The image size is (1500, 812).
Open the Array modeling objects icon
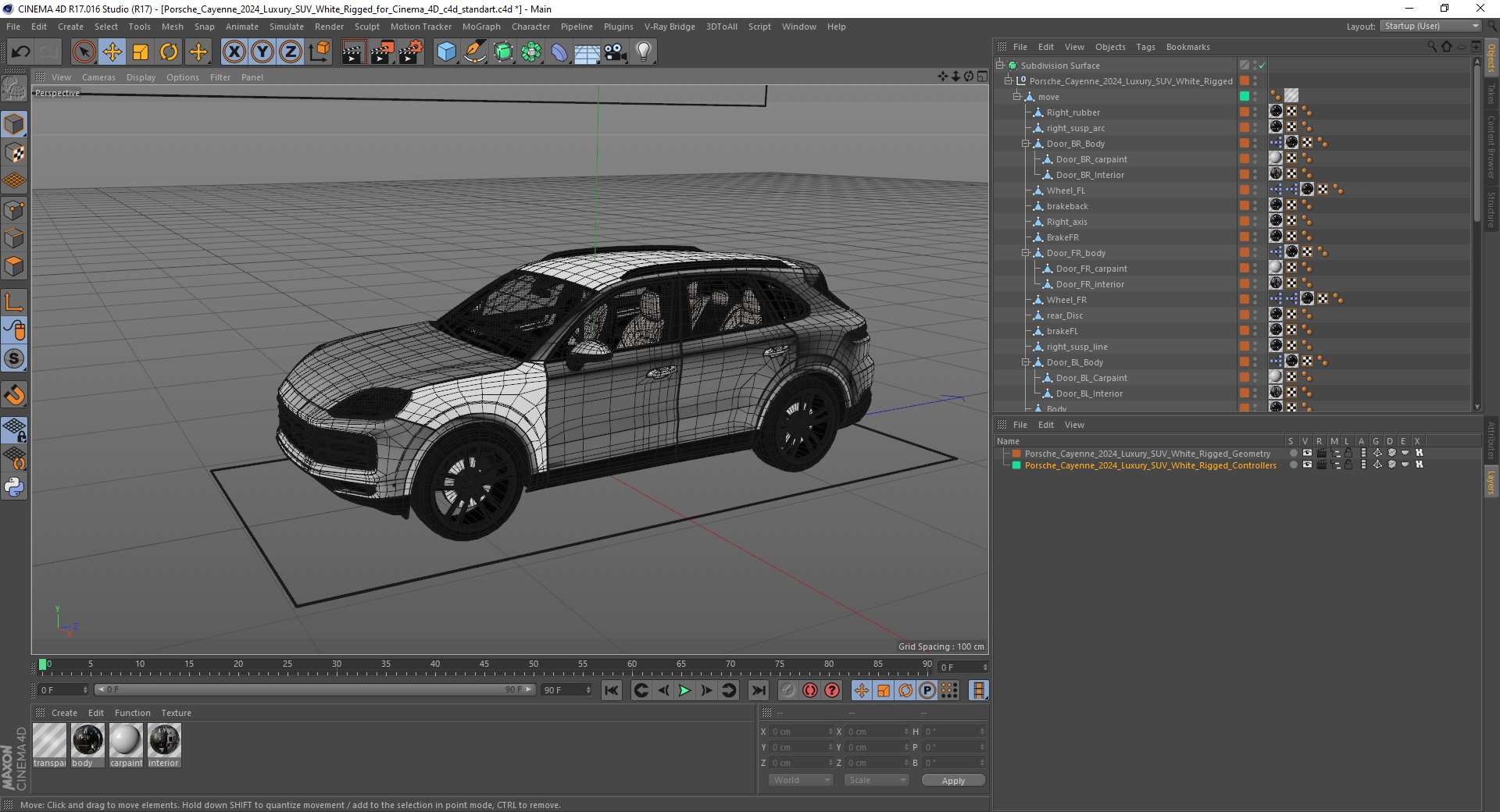pyautogui.click(x=531, y=52)
